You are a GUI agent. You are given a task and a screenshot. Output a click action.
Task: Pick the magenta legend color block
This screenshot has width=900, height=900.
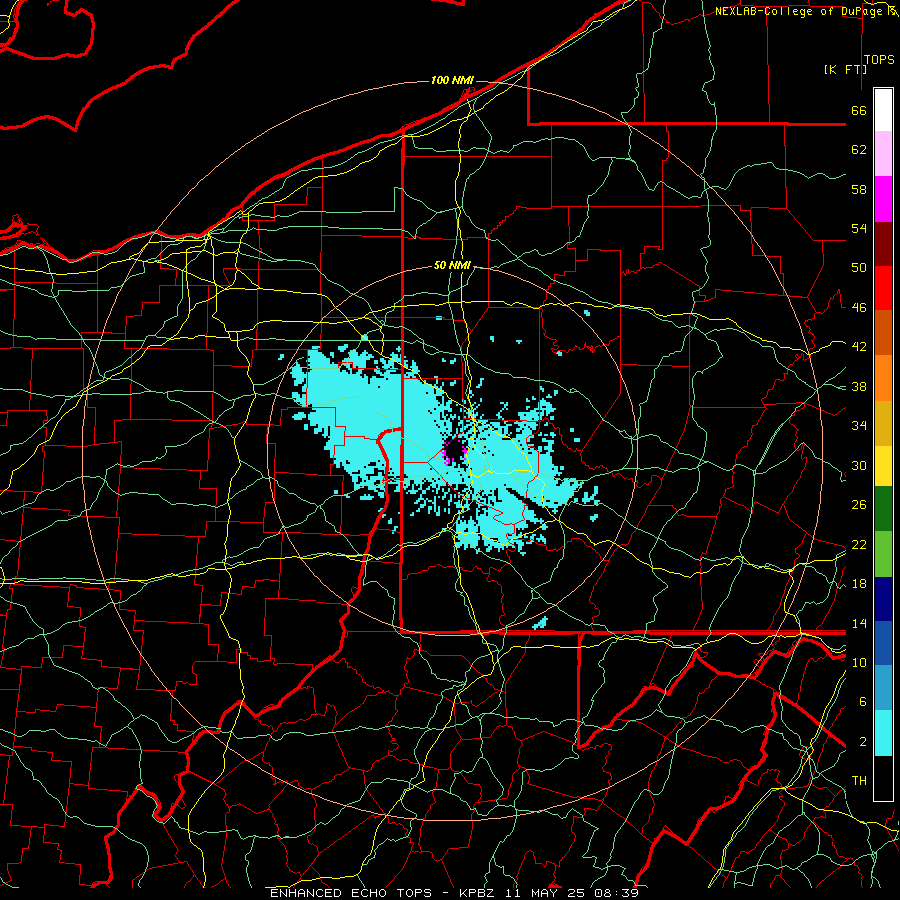pyautogui.click(x=883, y=199)
